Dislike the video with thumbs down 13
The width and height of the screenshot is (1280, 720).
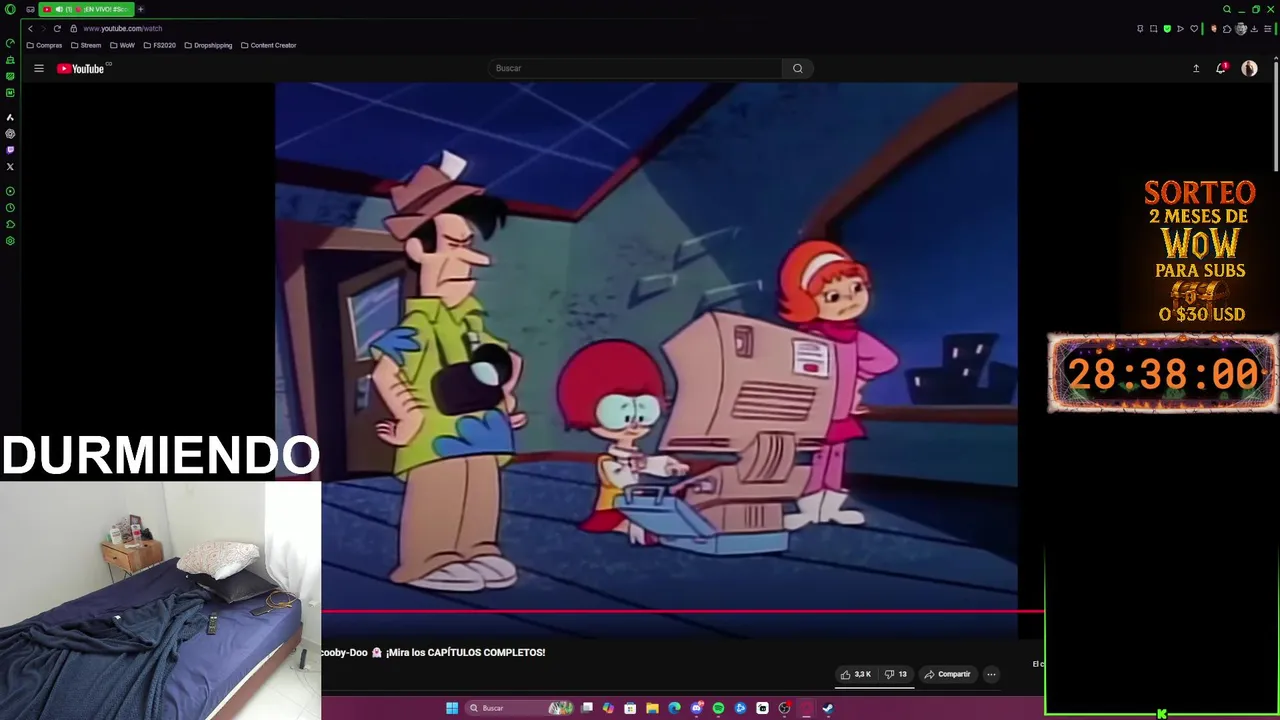coord(896,674)
